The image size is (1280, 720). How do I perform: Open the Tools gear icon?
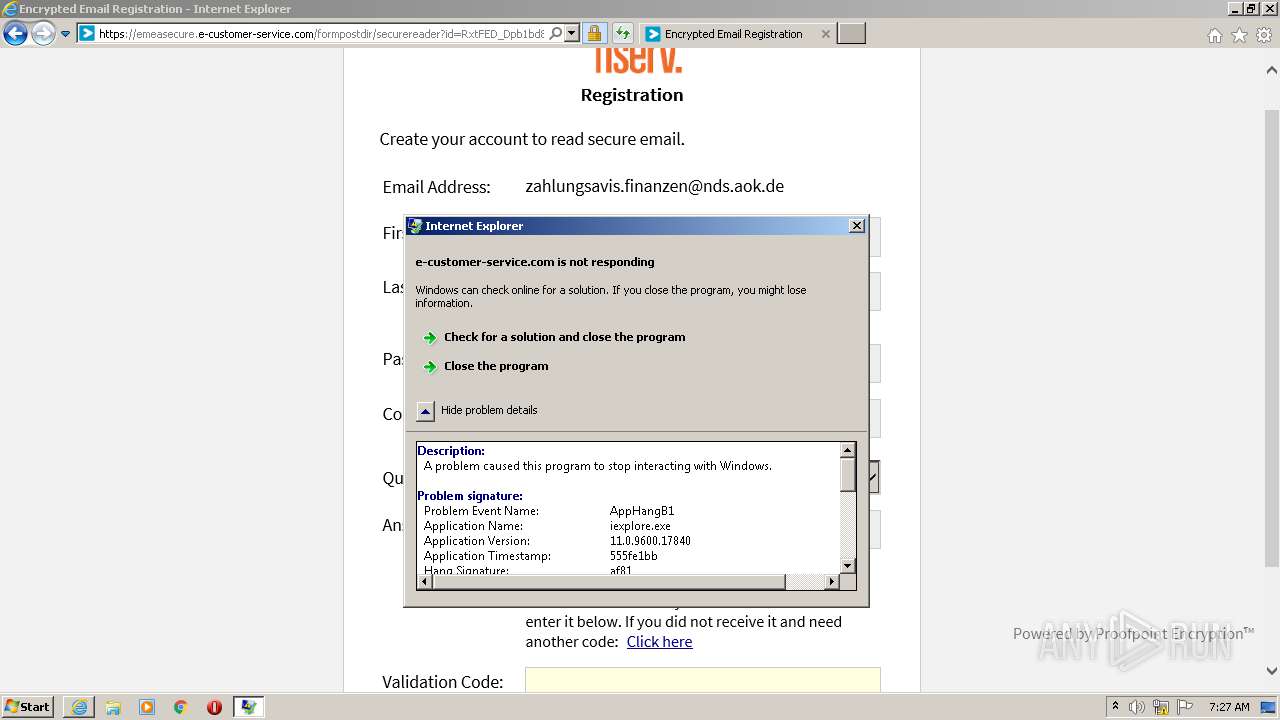(1264, 35)
